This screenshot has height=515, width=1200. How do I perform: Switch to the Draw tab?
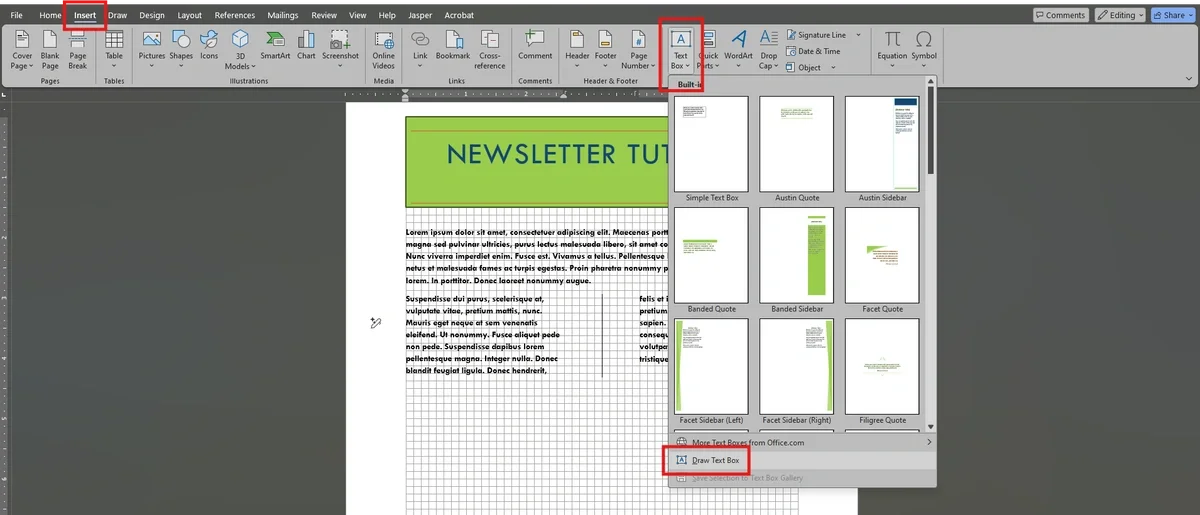[117, 15]
